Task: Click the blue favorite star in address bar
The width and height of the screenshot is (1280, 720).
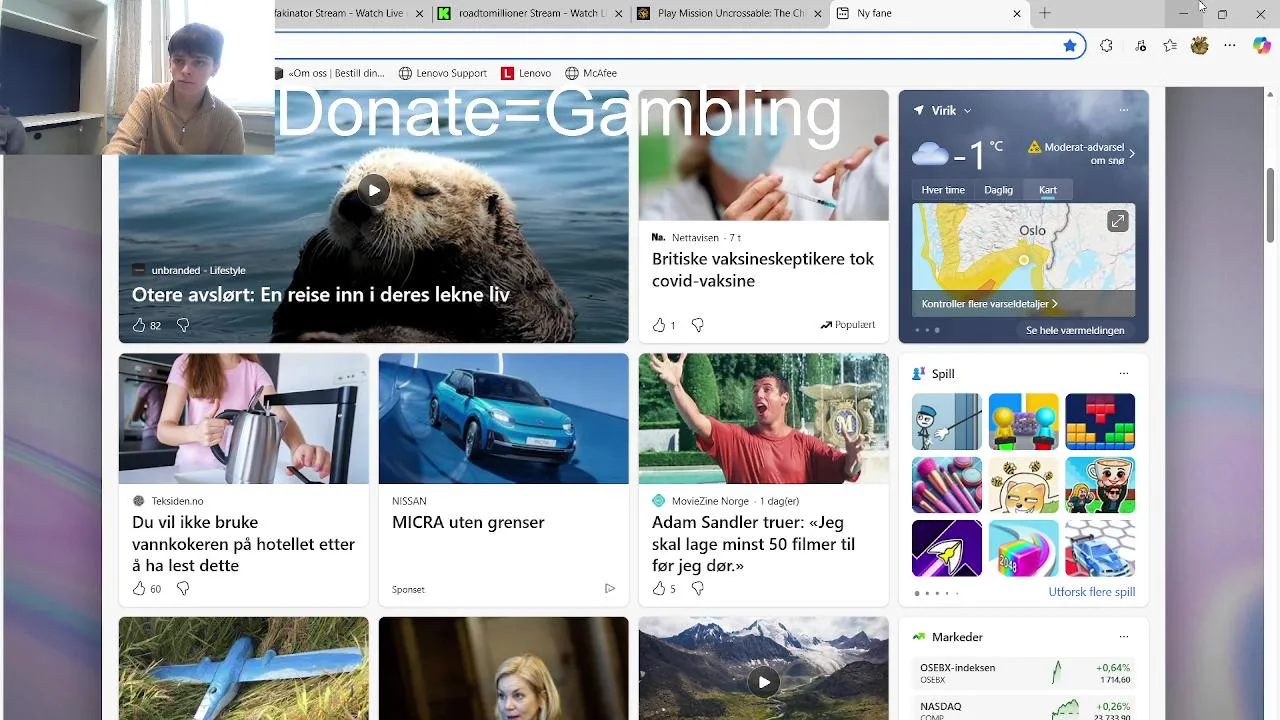Action: coord(1070,45)
